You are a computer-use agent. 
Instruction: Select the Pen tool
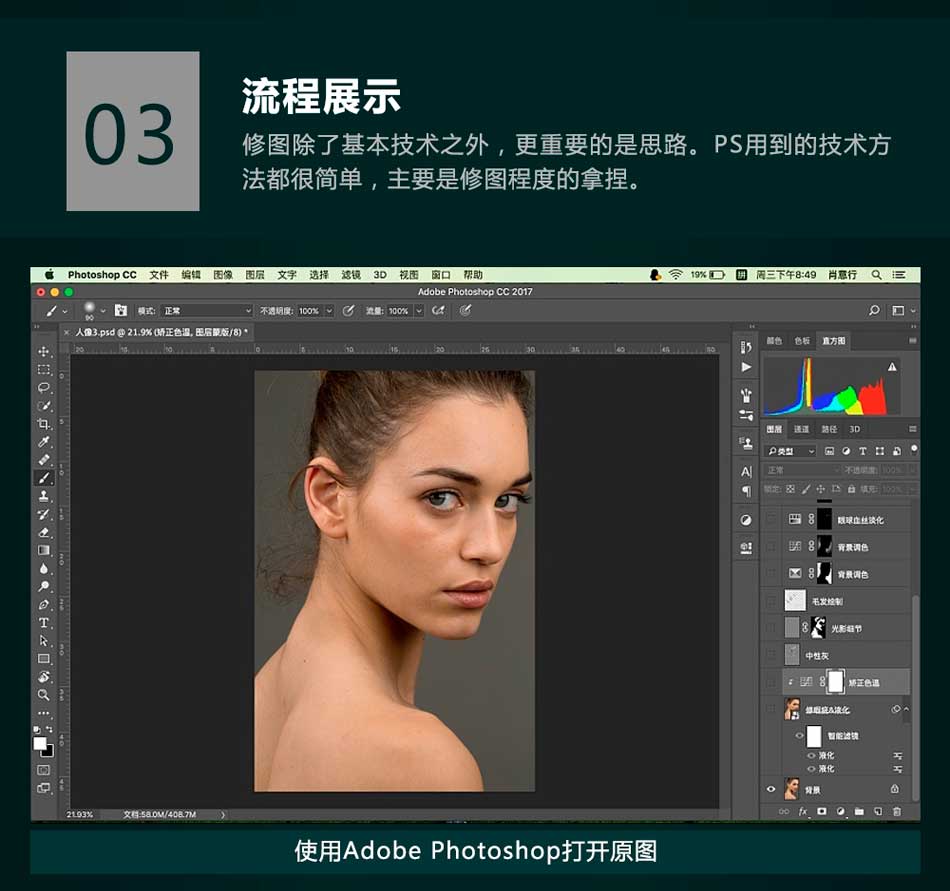[x=44, y=605]
